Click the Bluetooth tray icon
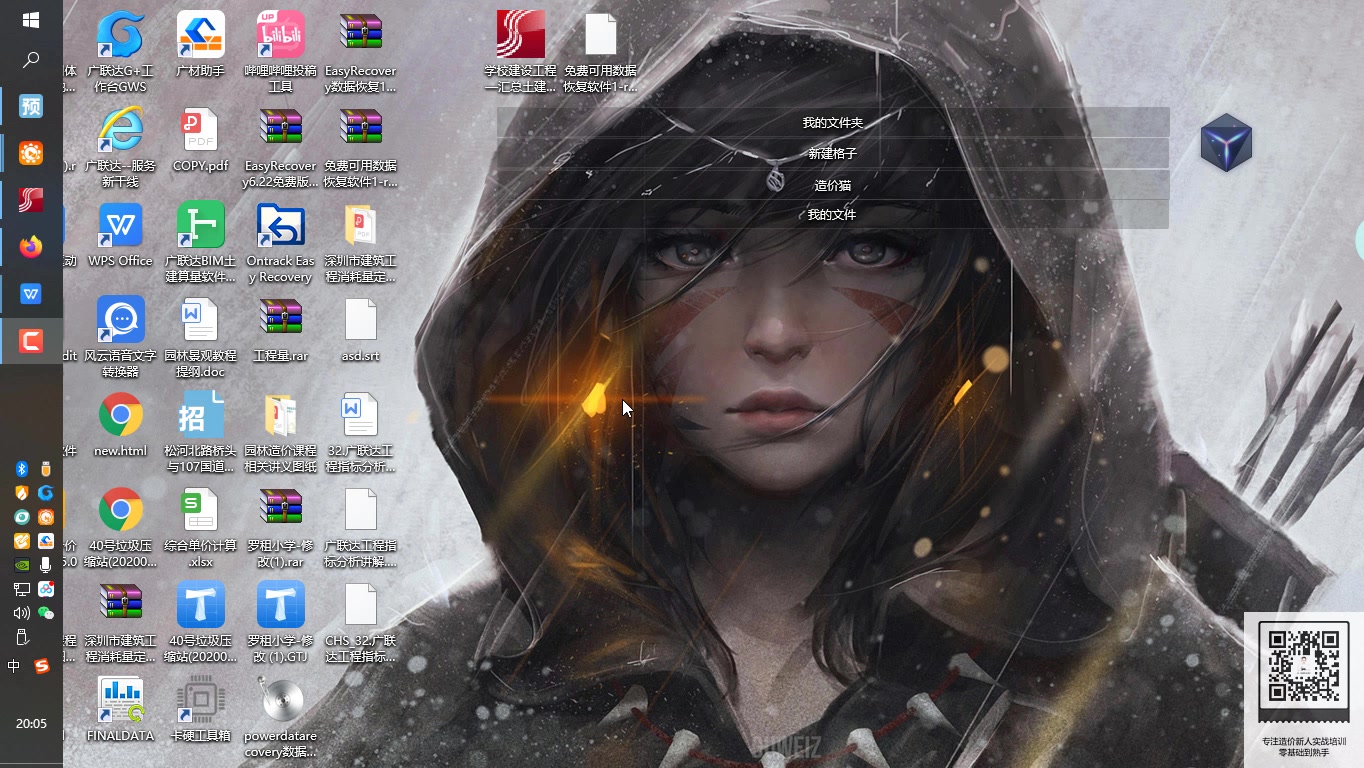 click(22, 469)
